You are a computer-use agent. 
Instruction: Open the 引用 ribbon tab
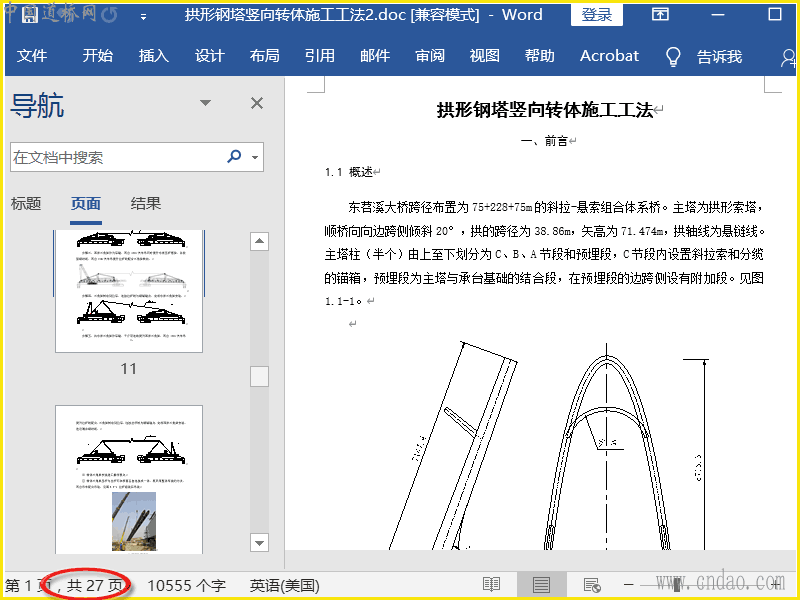pos(319,55)
